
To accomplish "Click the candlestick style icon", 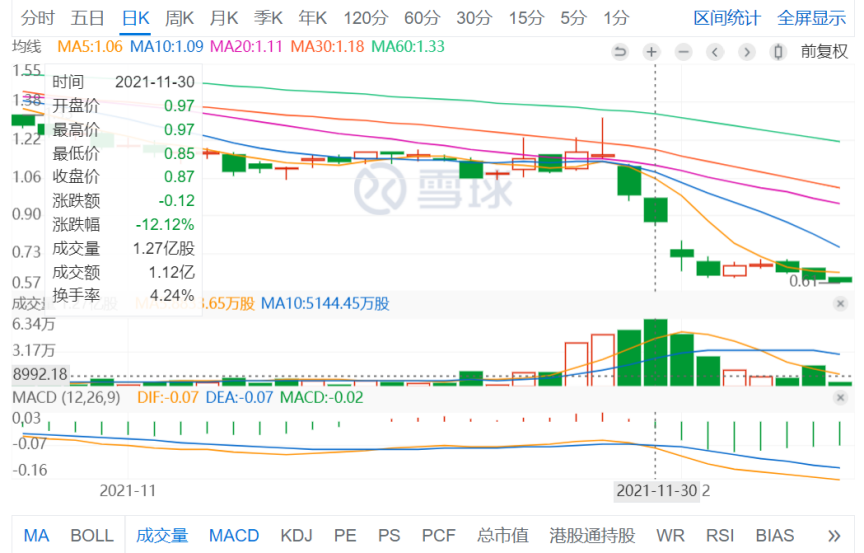I will (778, 52).
